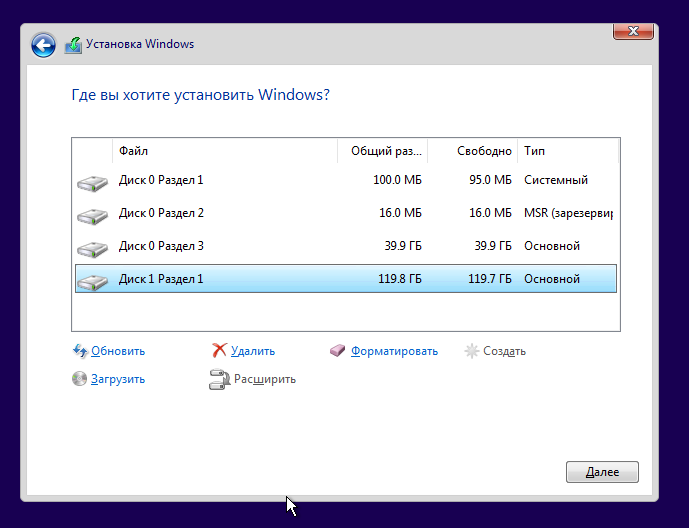The image size is (689, 528).
Task: Click the Установка Windows title text
Action: (140, 44)
